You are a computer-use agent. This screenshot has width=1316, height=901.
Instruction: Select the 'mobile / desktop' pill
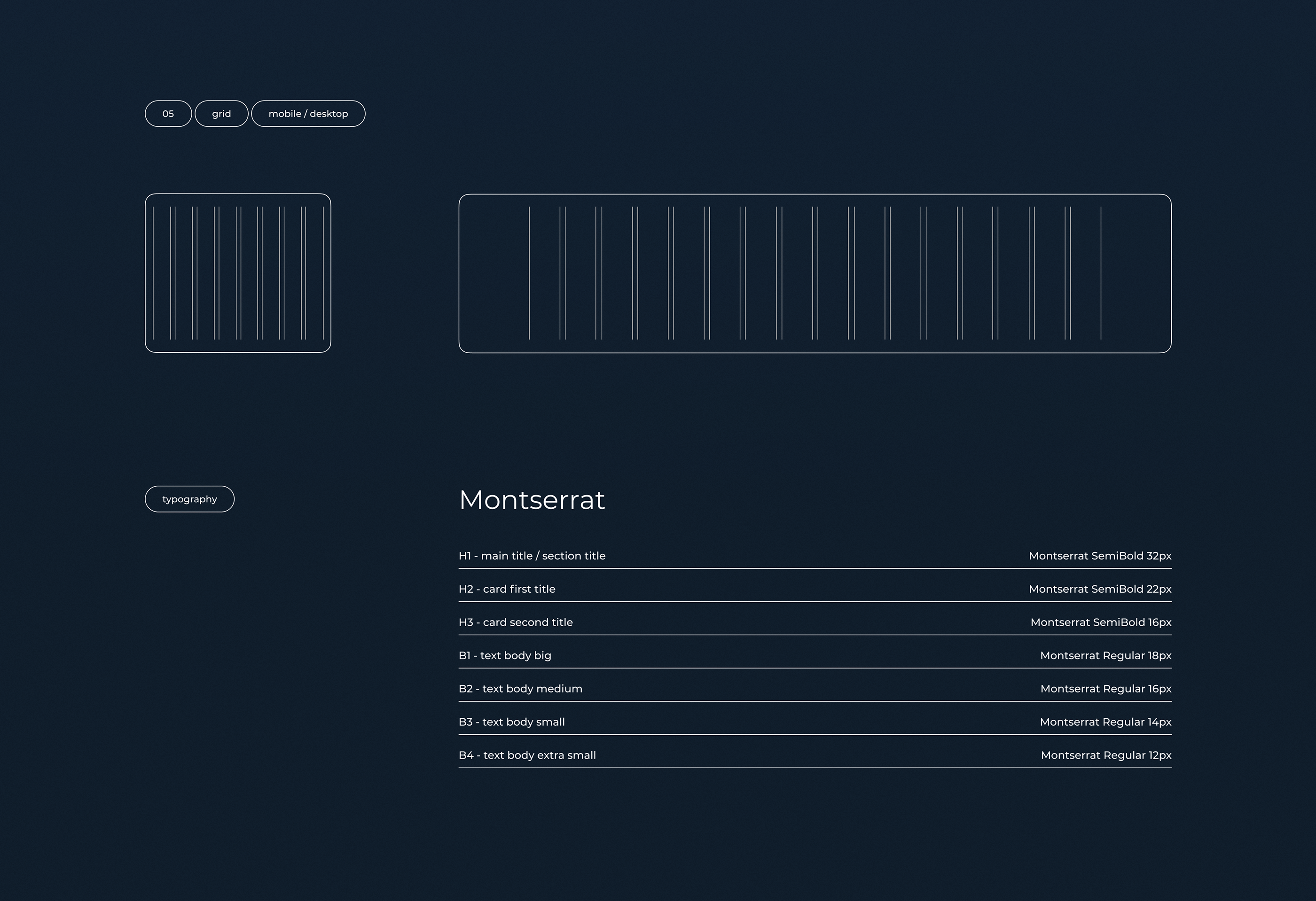point(308,114)
